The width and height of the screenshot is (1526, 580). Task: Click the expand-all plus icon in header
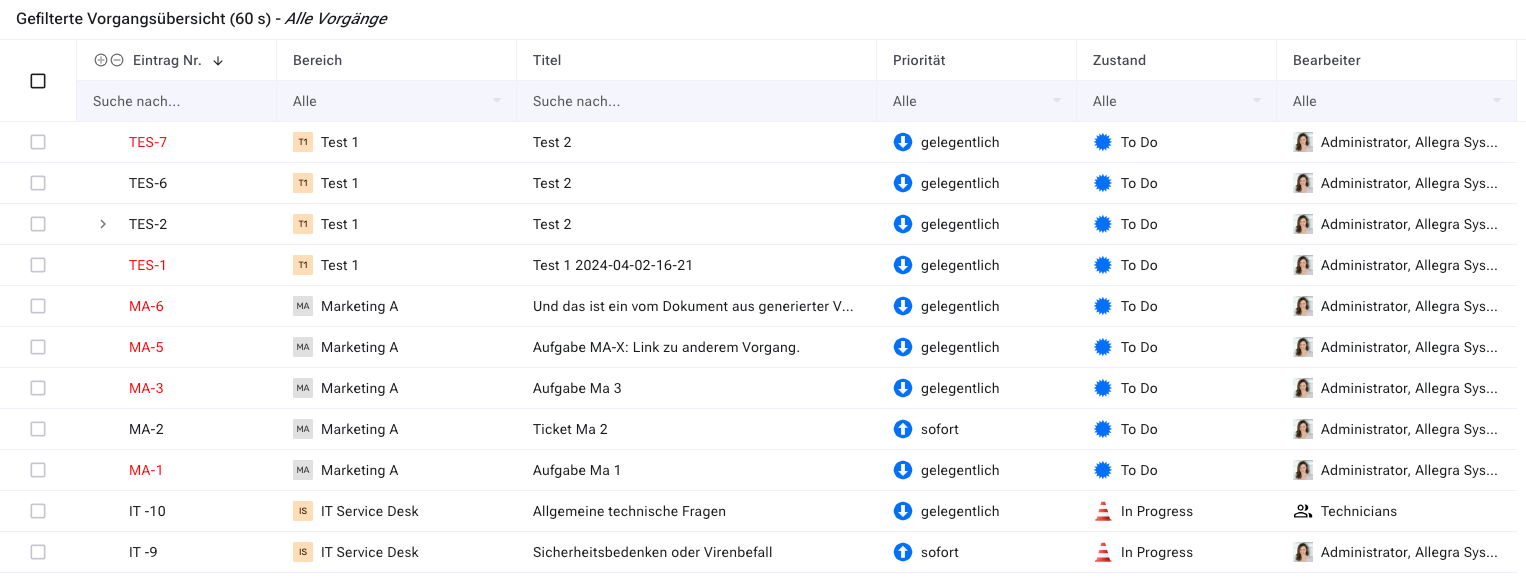click(x=100, y=60)
